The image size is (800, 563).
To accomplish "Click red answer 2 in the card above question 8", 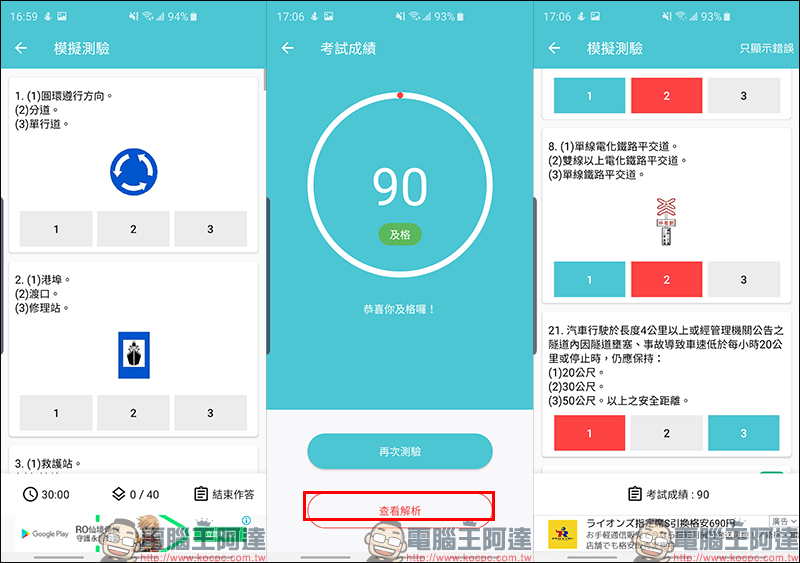I will point(666,95).
